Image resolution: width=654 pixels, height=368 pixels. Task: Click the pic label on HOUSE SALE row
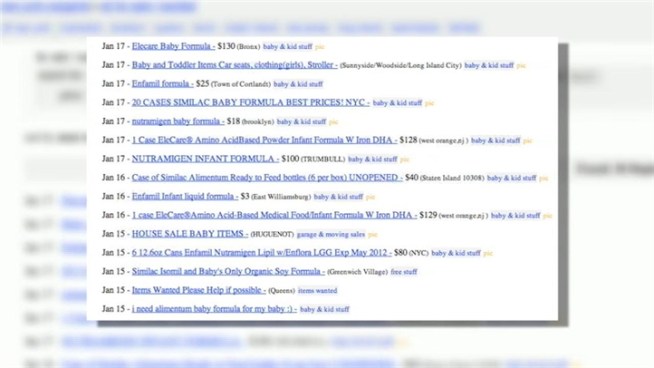pos(373,235)
